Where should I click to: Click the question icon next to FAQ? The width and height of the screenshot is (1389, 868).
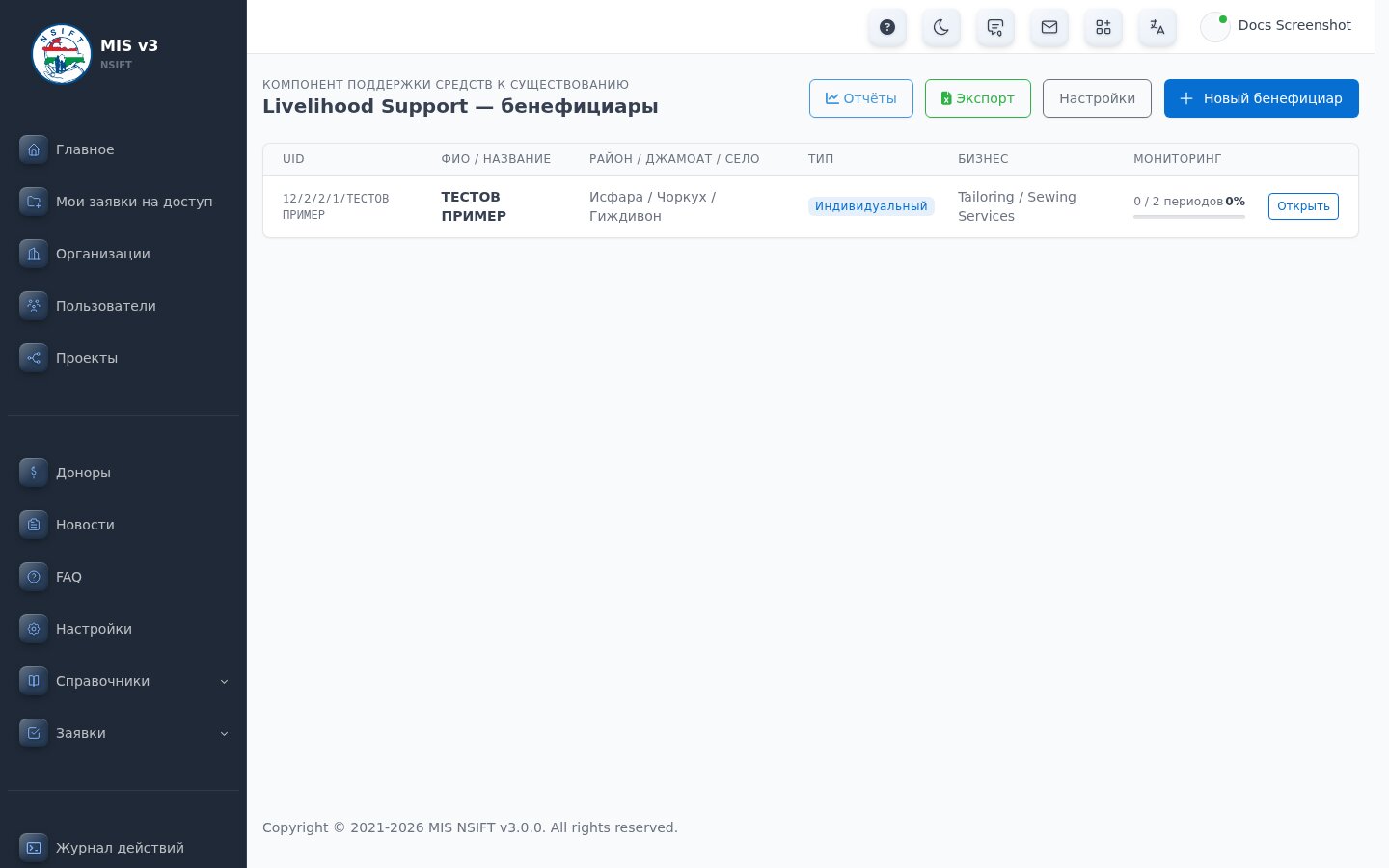(34, 577)
